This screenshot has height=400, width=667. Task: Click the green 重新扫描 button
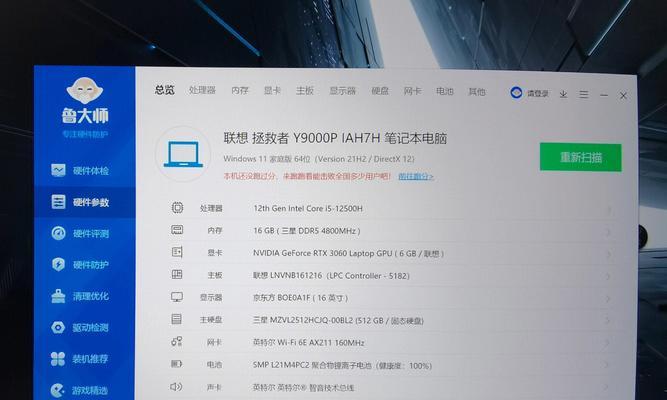581,157
